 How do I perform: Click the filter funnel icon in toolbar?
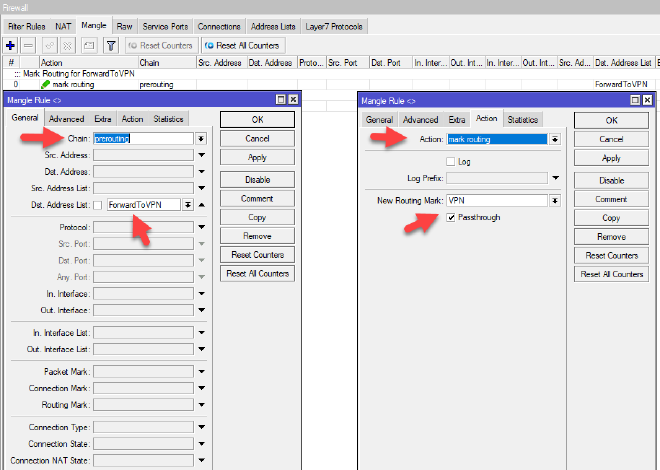pyautogui.click(x=111, y=45)
